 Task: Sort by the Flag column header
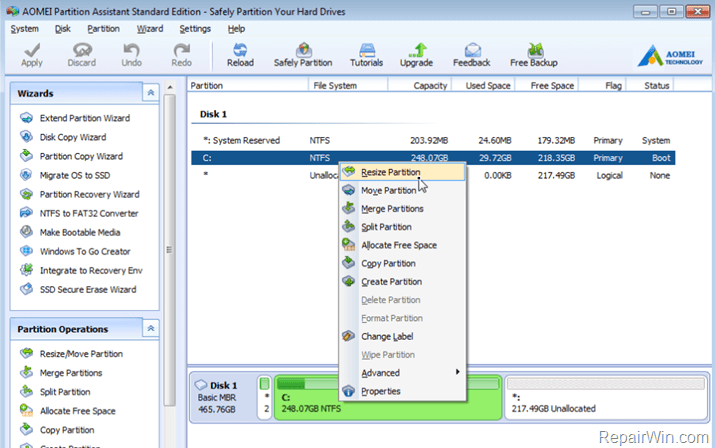tap(603, 85)
